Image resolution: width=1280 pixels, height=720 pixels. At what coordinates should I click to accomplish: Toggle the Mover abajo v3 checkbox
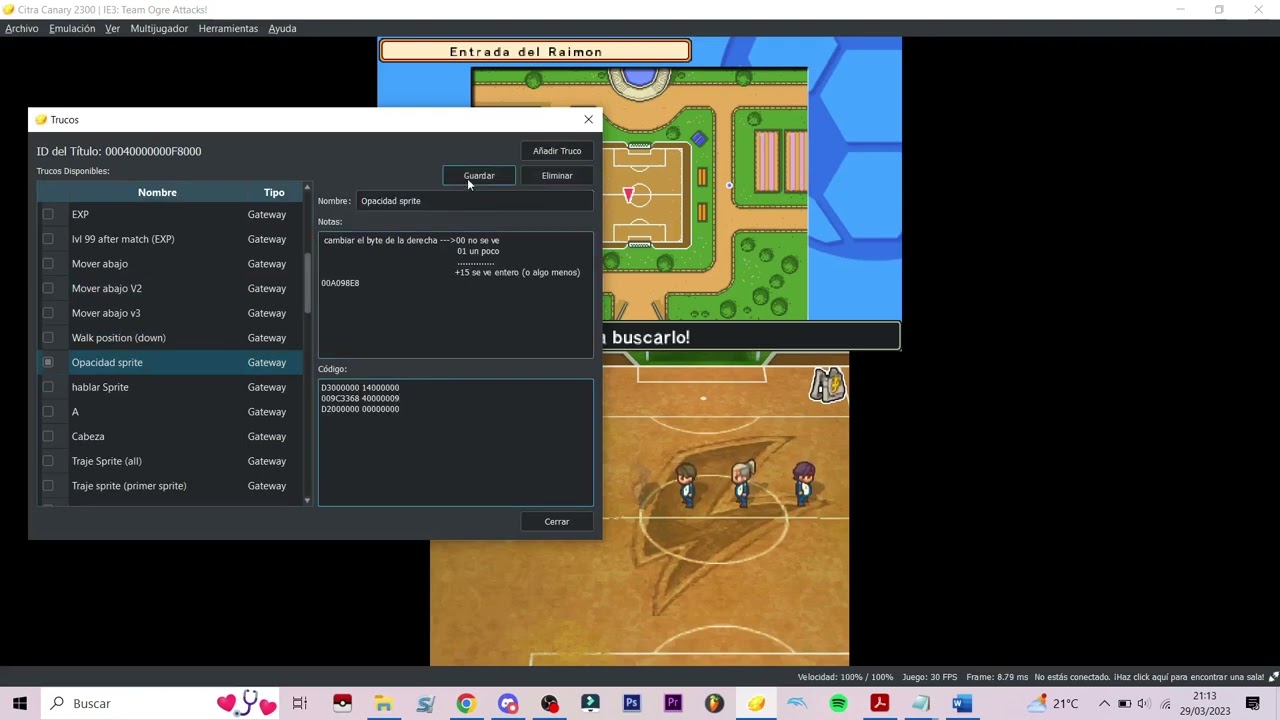point(48,313)
